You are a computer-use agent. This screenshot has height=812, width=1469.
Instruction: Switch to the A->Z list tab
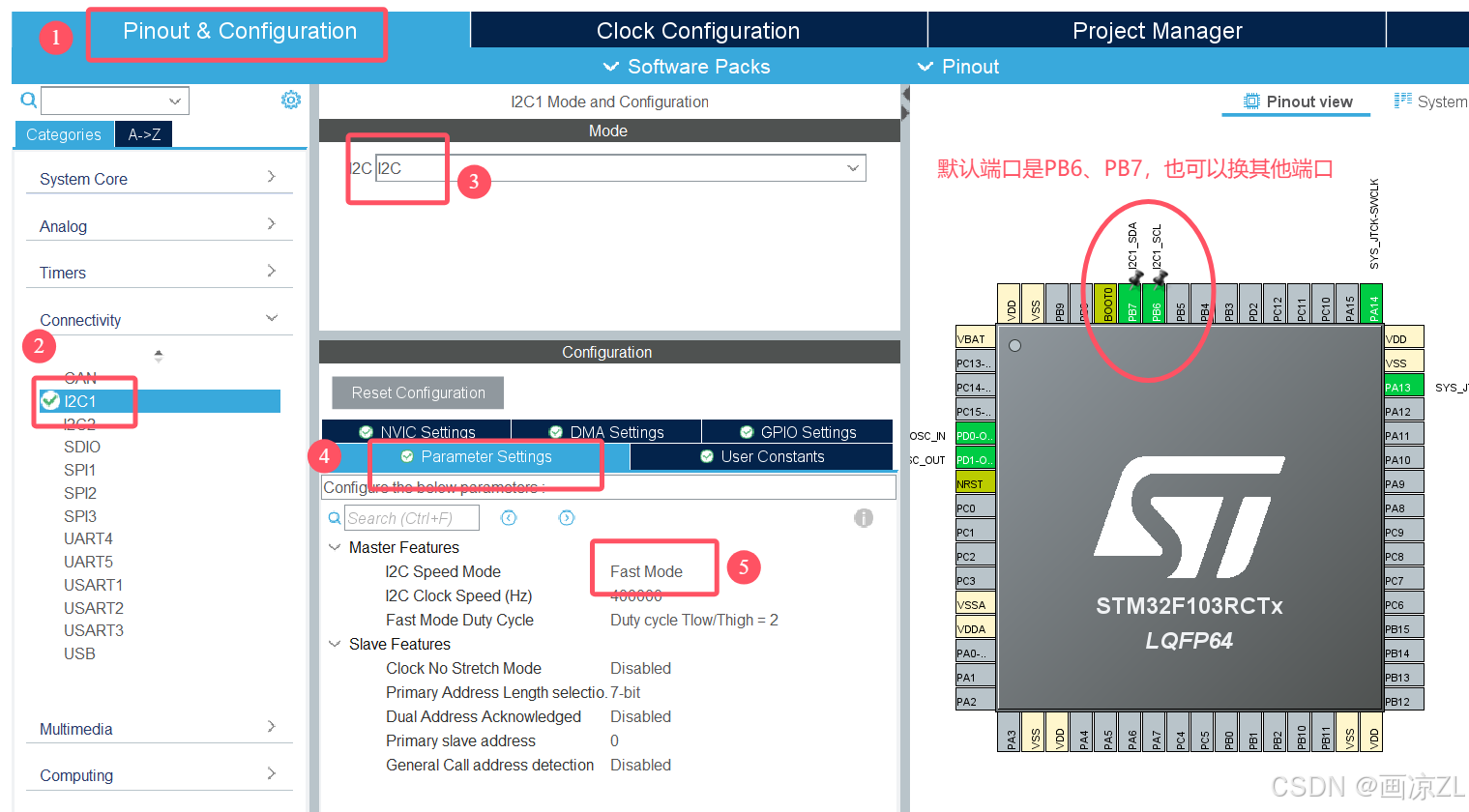(x=144, y=134)
